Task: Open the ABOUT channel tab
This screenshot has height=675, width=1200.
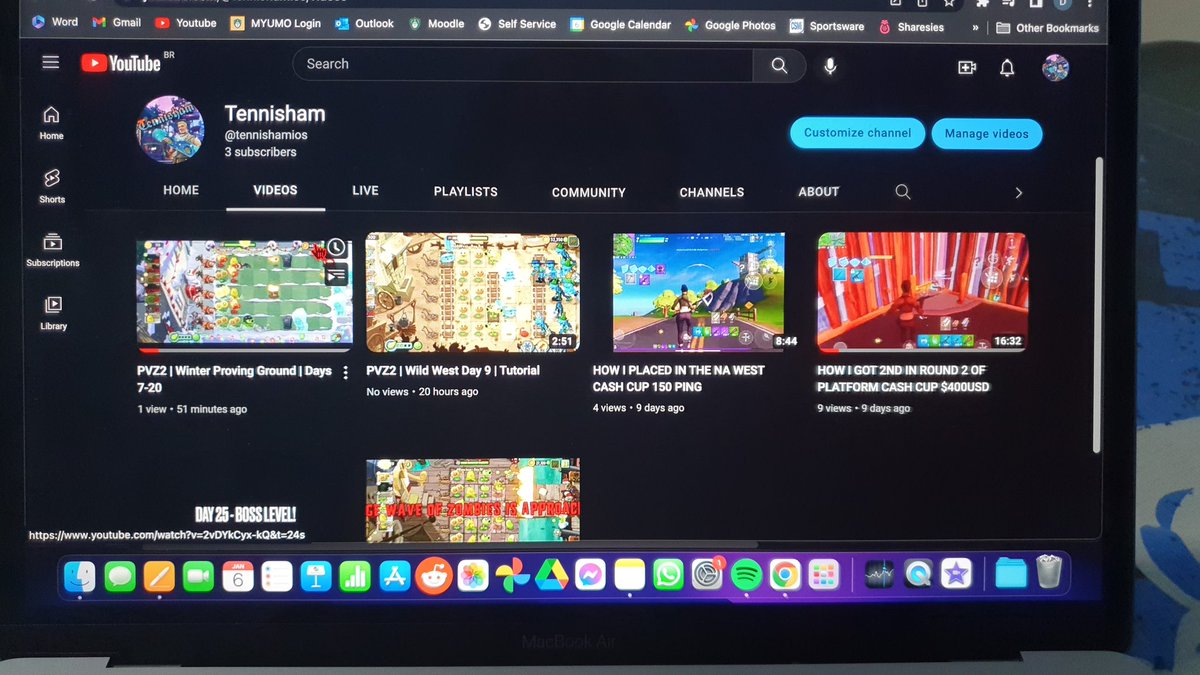Action: (x=818, y=191)
